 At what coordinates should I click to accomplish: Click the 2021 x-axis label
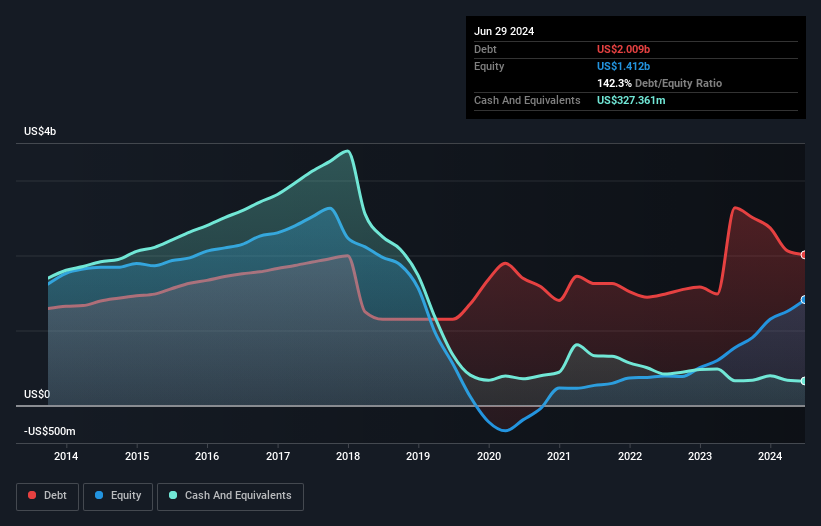[559, 456]
